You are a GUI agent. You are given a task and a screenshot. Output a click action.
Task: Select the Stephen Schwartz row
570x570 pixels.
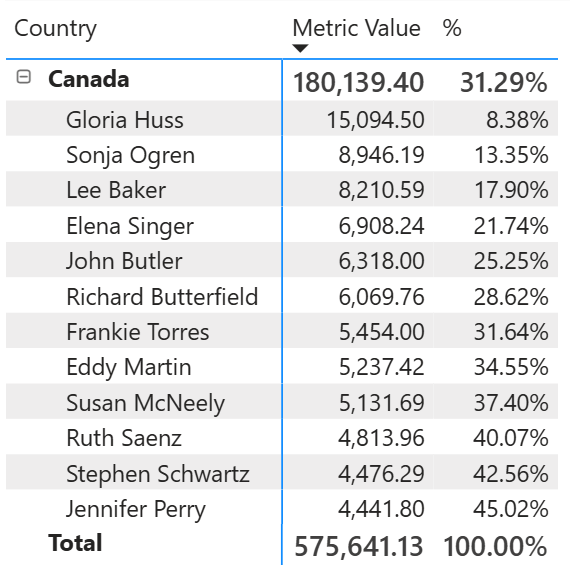pos(282,472)
